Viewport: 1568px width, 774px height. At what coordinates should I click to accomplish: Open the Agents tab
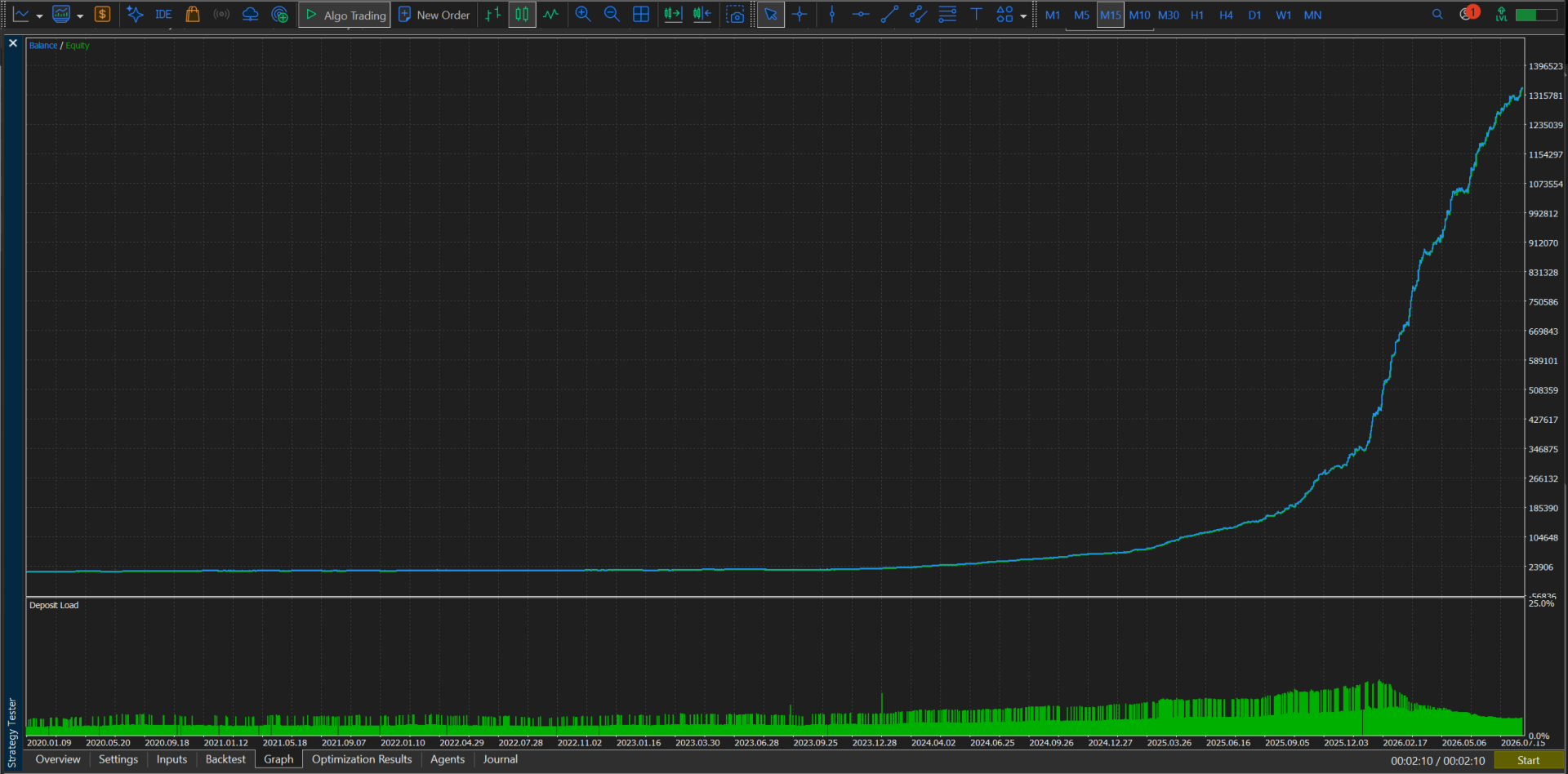pos(448,759)
